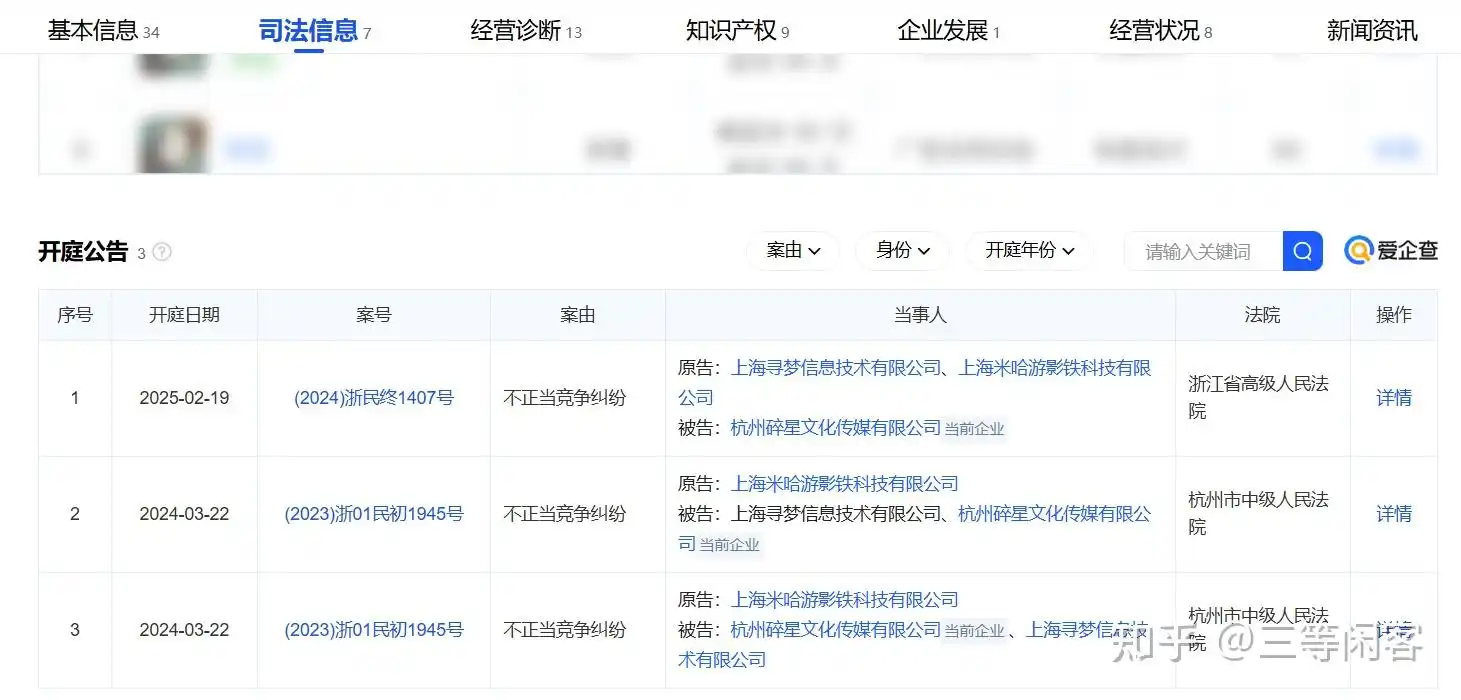Open the 案由 filter dropdown
The height and width of the screenshot is (700, 1461).
coord(793,251)
